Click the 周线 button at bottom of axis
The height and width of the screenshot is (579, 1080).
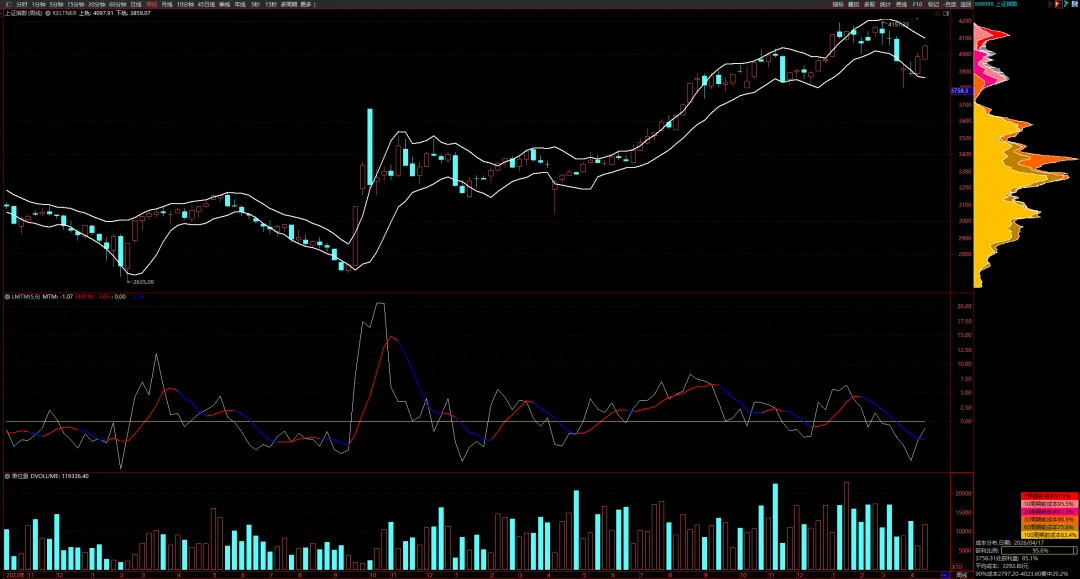[x=962, y=575]
